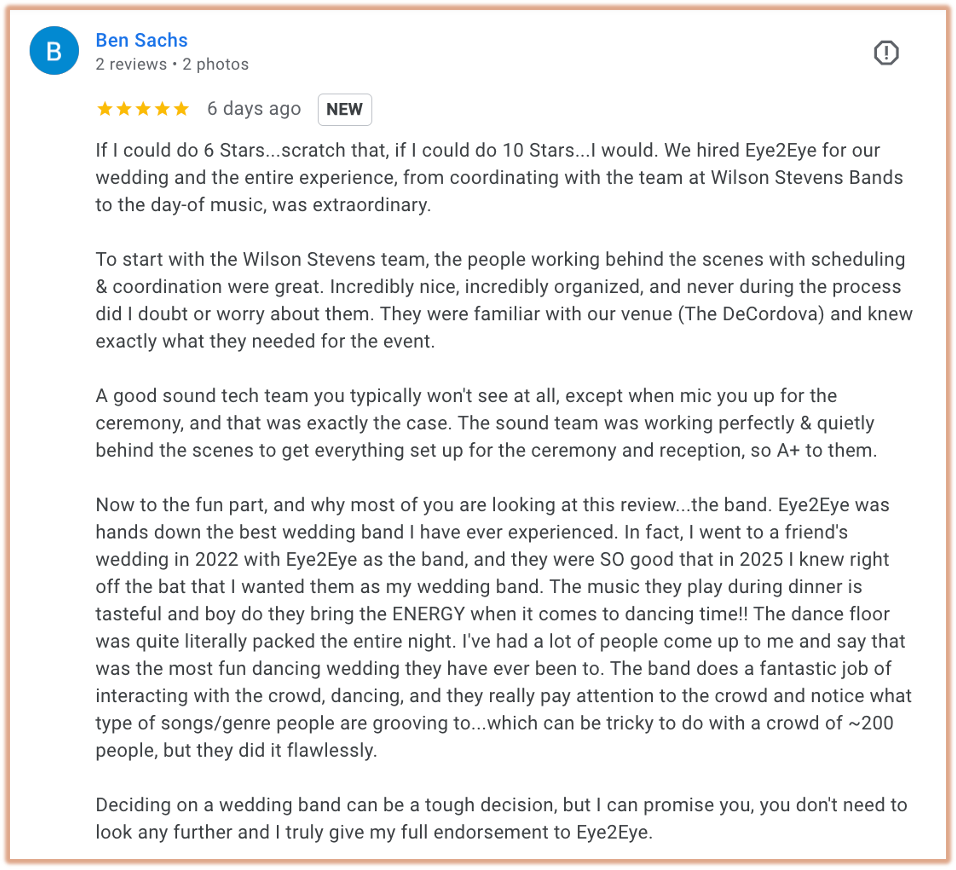This screenshot has width=956, height=870.
Task: Click the second gold rating star
Action: tap(124, 109)
